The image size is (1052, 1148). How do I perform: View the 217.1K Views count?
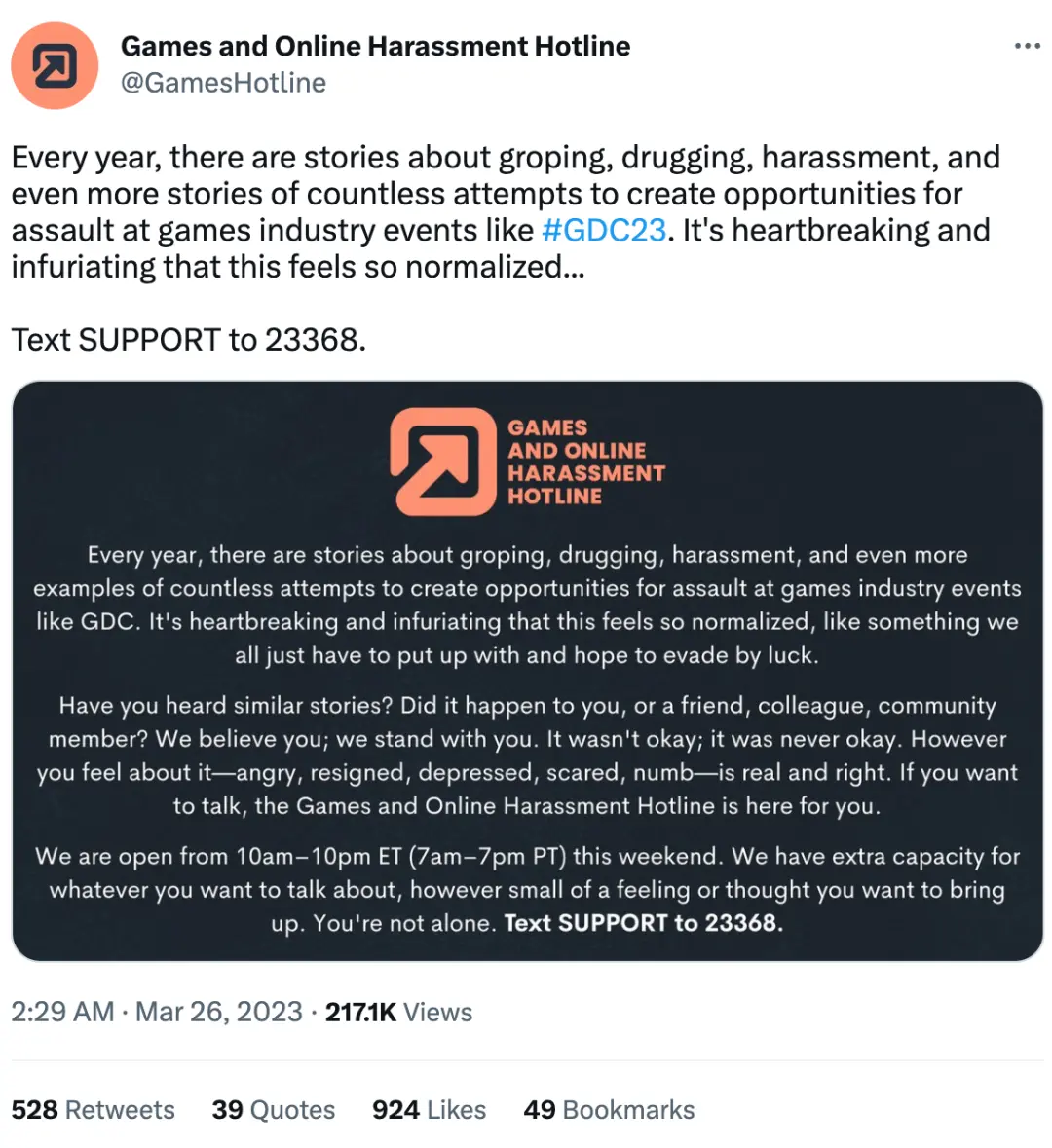398,1012
